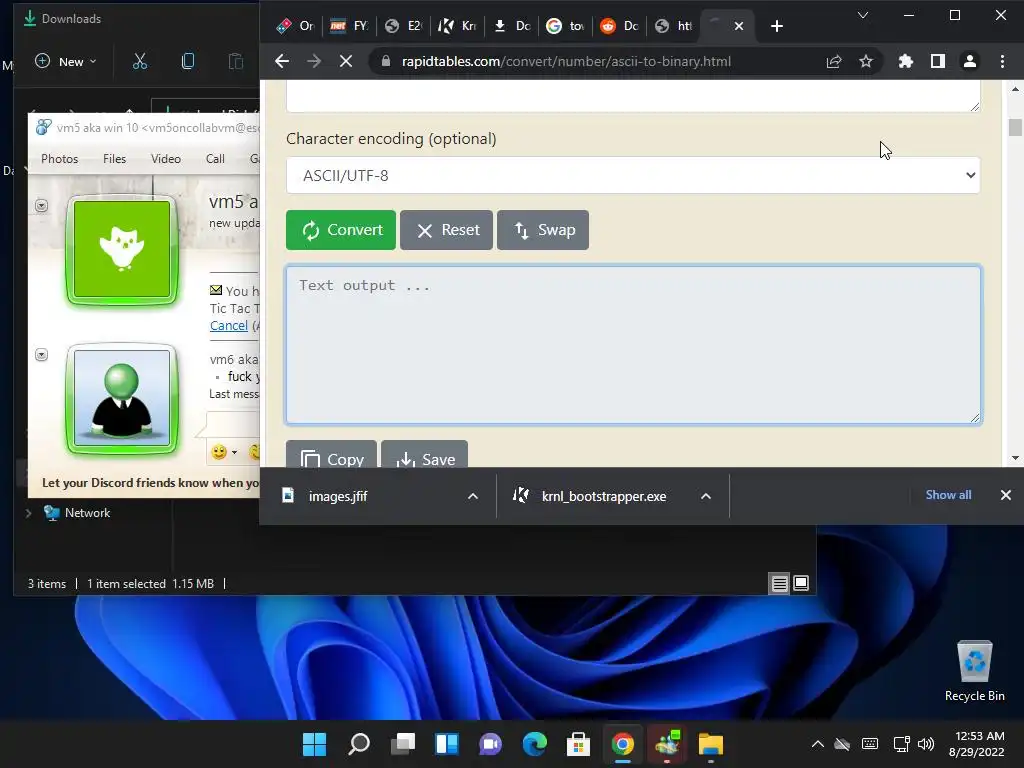
Task: Open File Explorer from taskbar
Action: click(x=711, y=744)
